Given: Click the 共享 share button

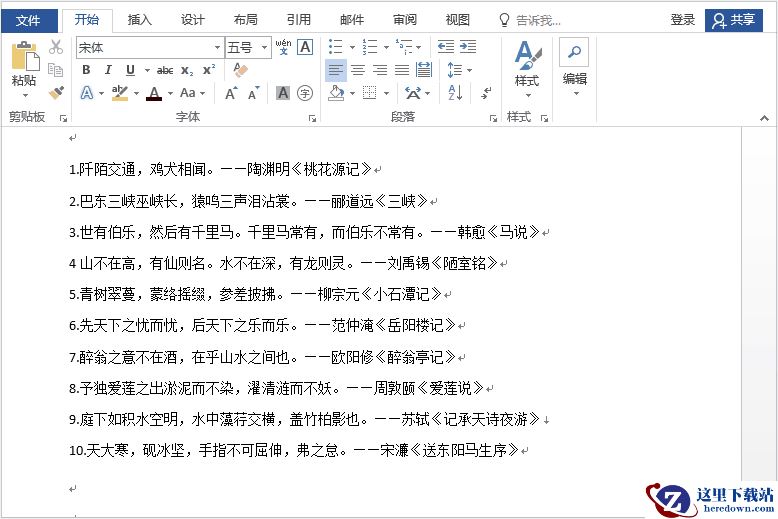Looking at the screenshot, I should [734, 20].
